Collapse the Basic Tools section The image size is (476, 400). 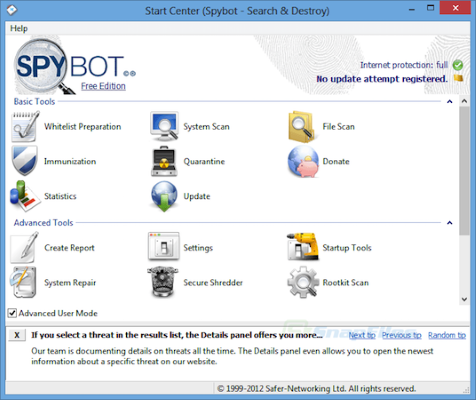[449, 101]
